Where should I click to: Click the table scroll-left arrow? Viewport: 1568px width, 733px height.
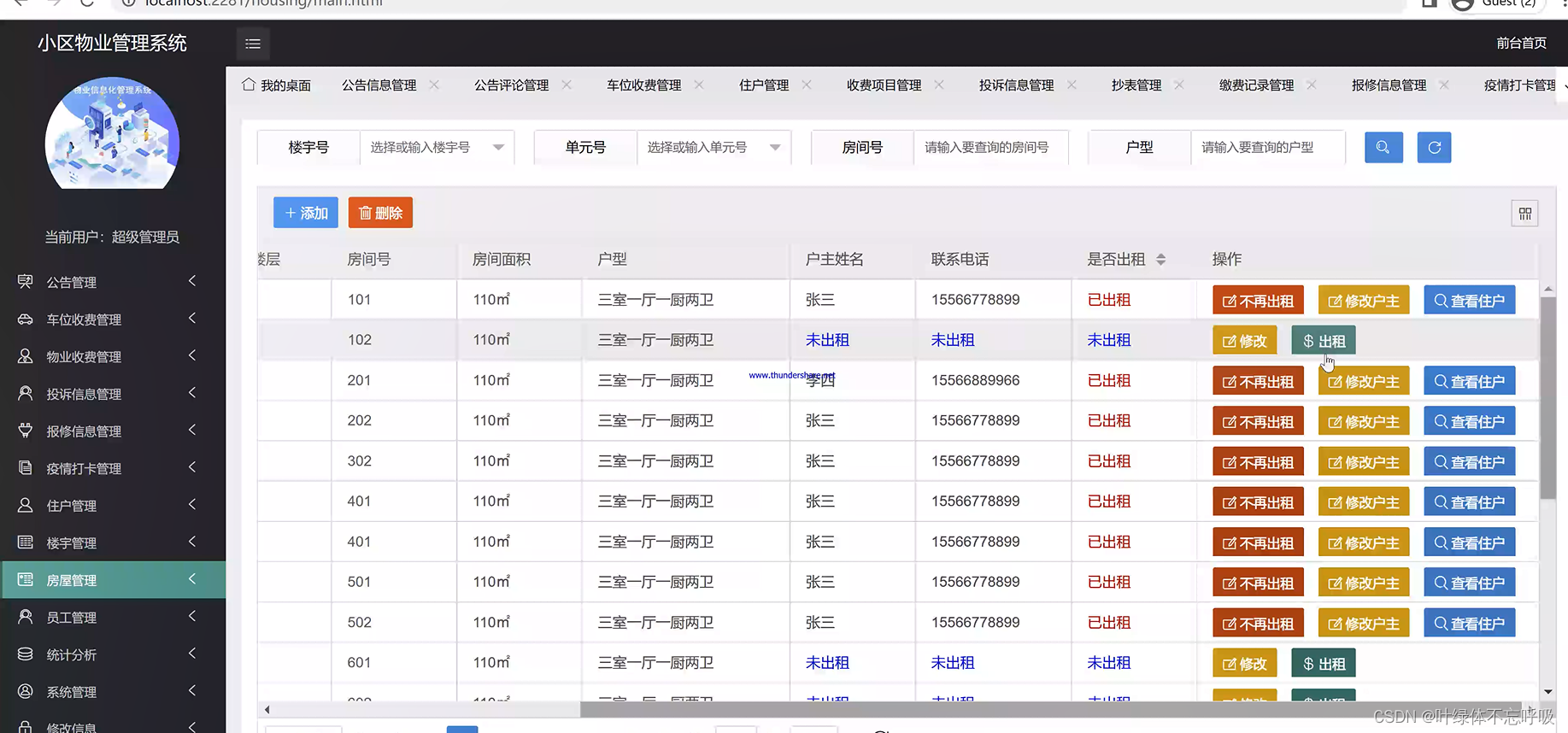point(267,709)
